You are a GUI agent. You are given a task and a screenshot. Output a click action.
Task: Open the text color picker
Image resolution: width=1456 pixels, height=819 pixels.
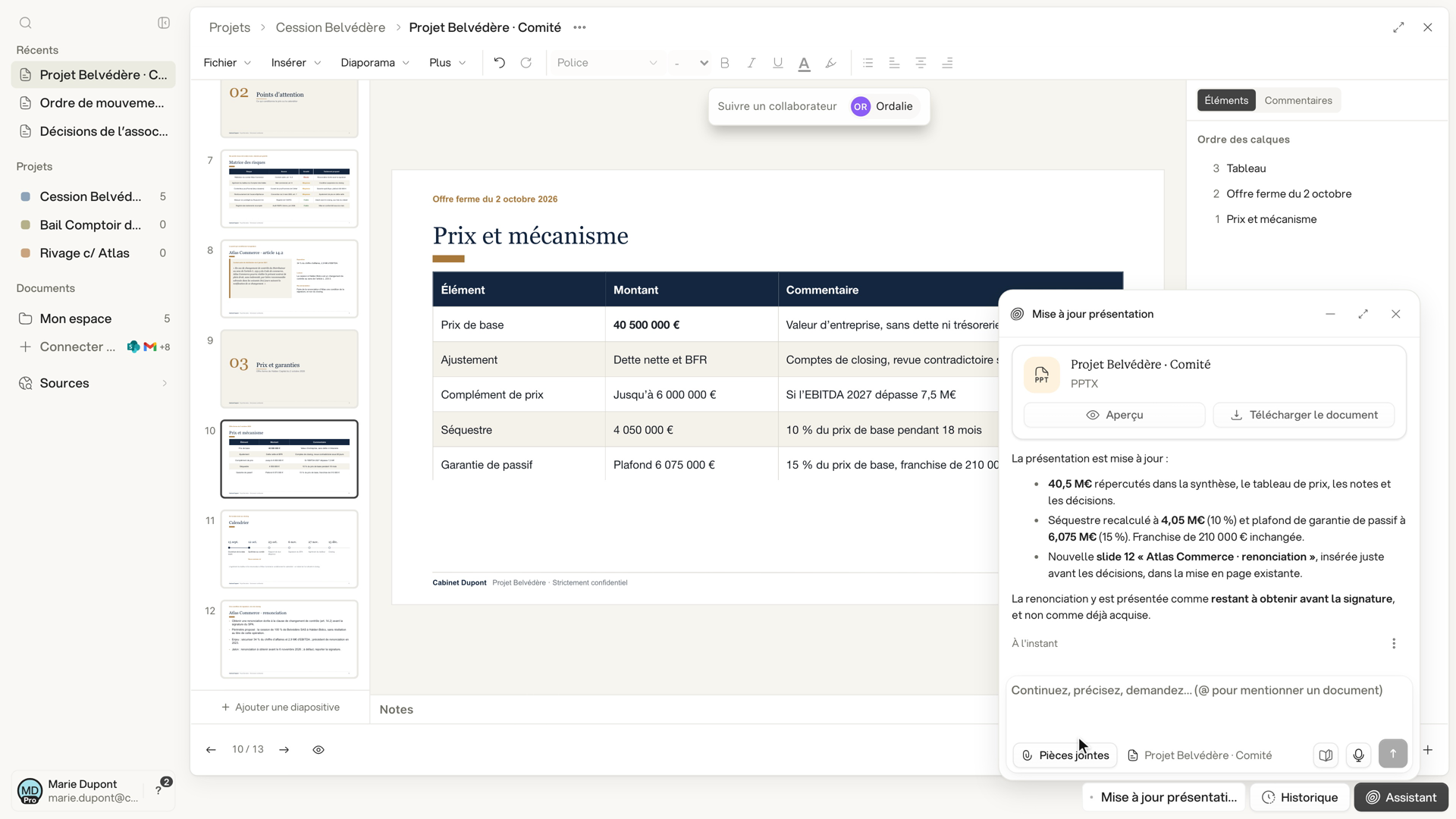tap(805, 63)
